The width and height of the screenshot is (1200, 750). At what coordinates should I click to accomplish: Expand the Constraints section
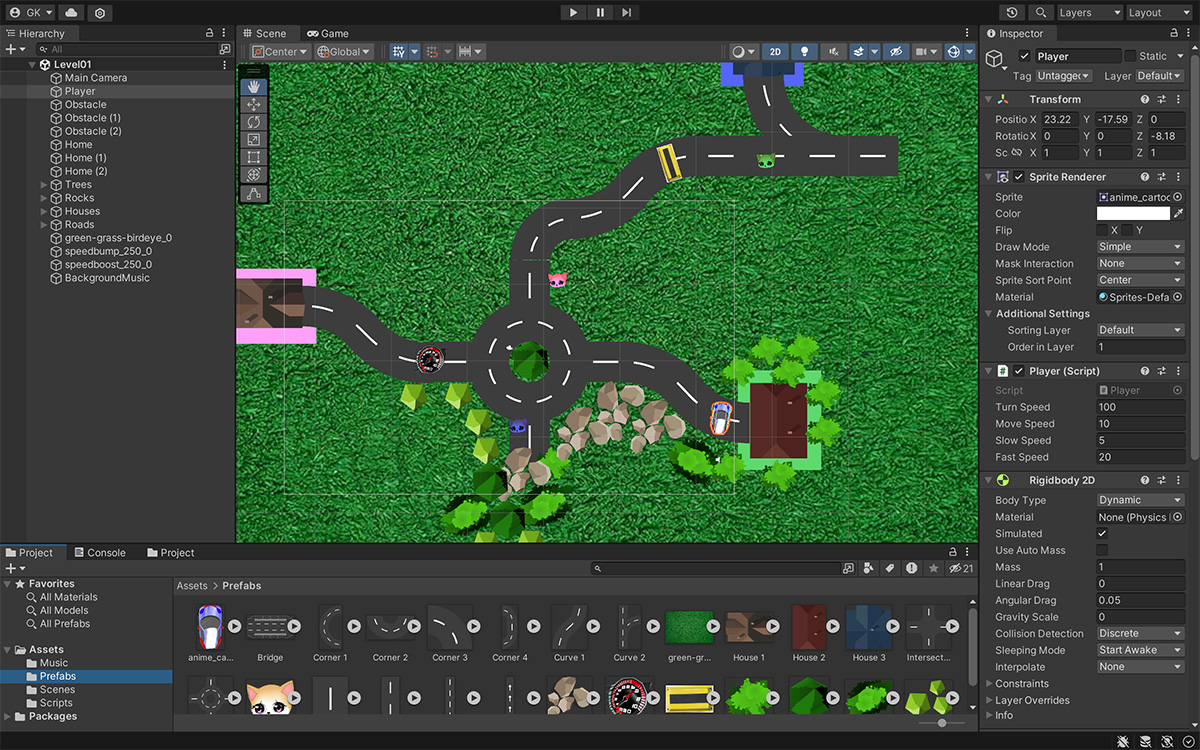coord(987,684)
